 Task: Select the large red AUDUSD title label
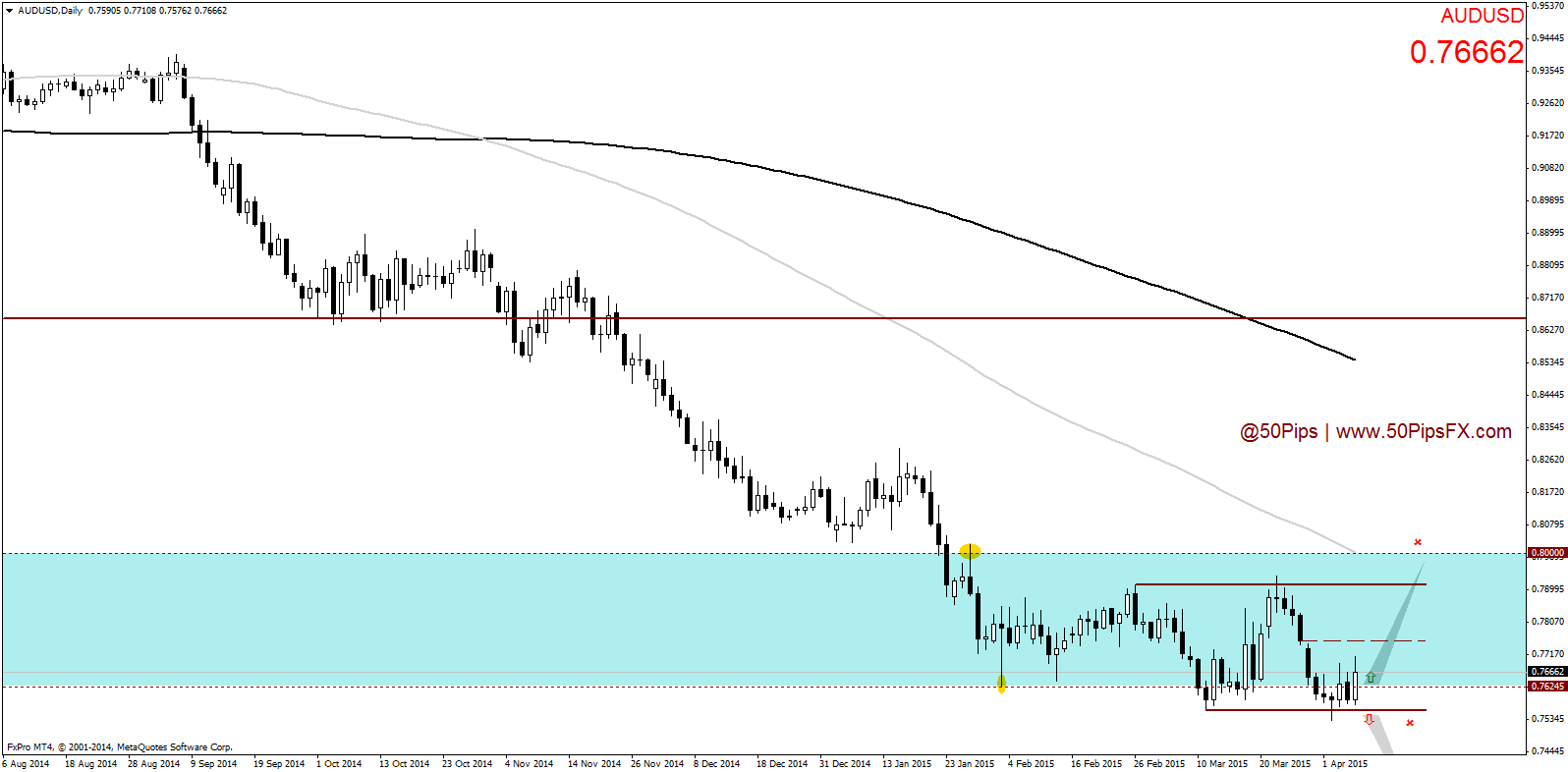tap(1482, 16)
